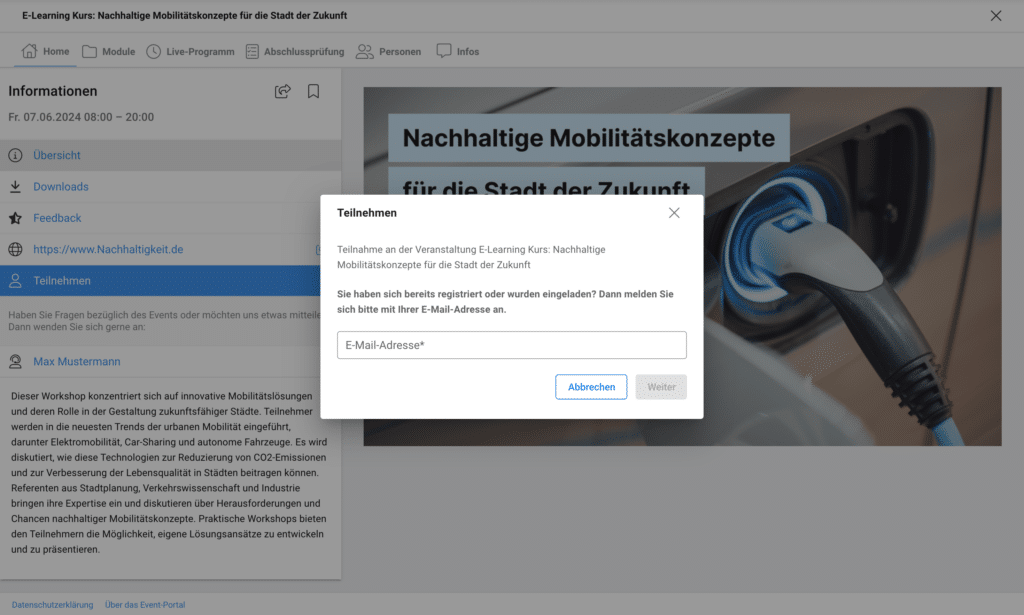Click the Feedback star icon

coord(15,218)
